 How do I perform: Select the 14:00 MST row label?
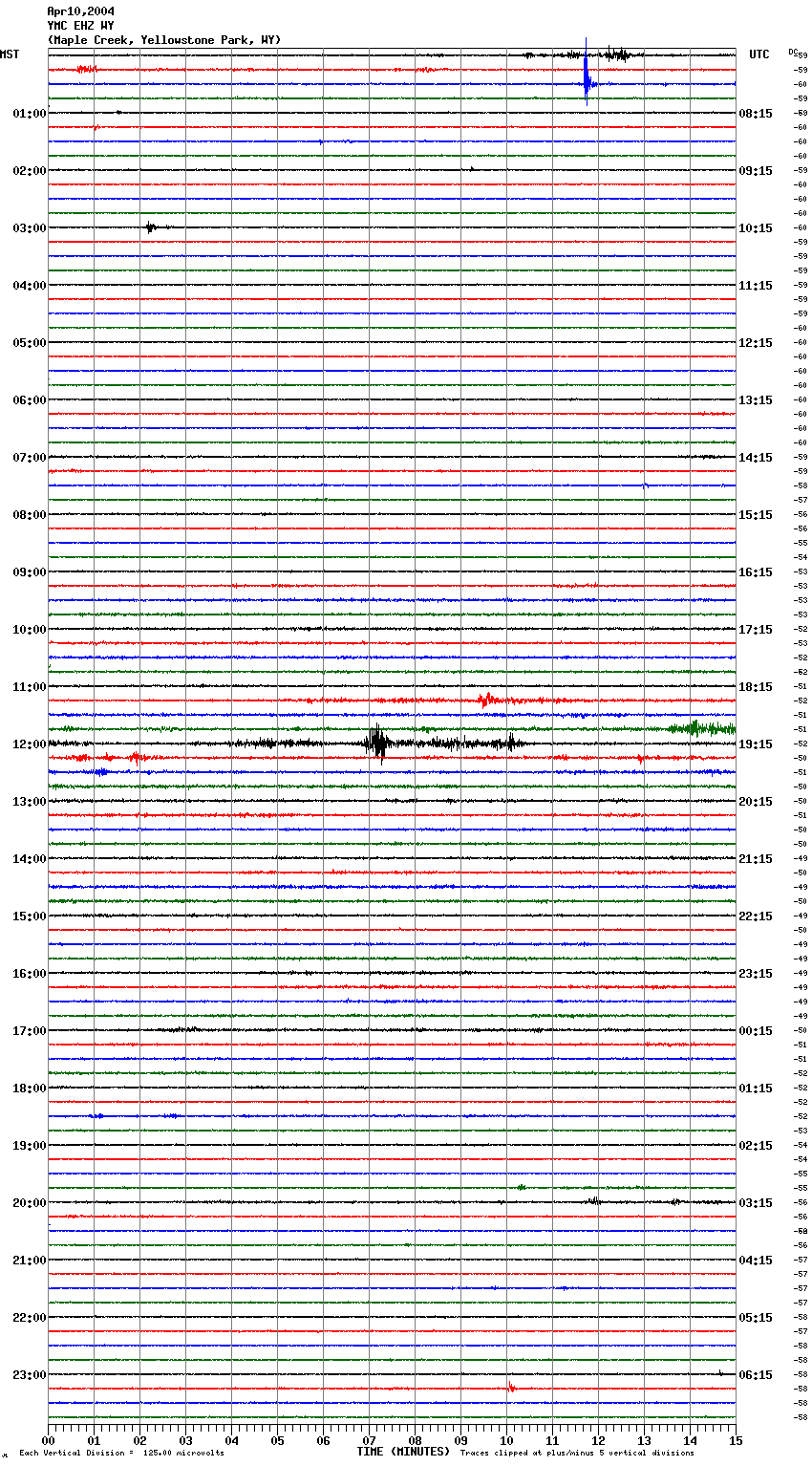click(x=29, y=858)
